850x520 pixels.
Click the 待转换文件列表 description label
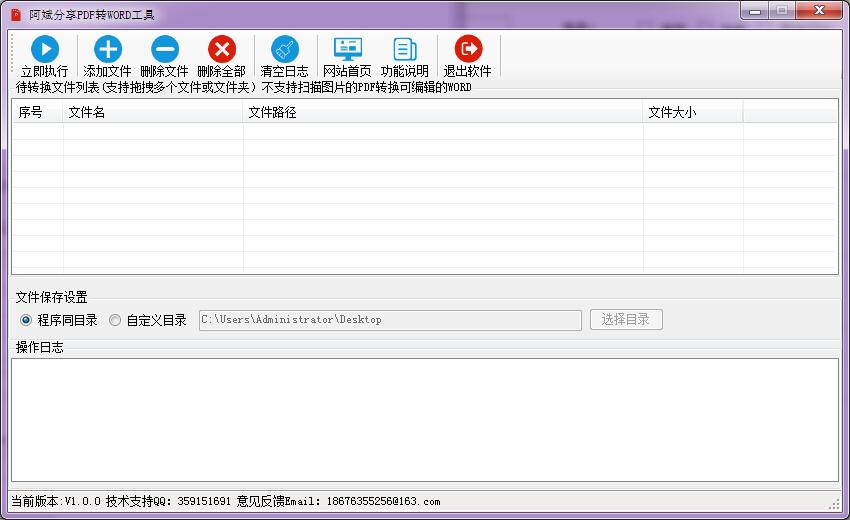pyautogui.click(x=243, y=87)
